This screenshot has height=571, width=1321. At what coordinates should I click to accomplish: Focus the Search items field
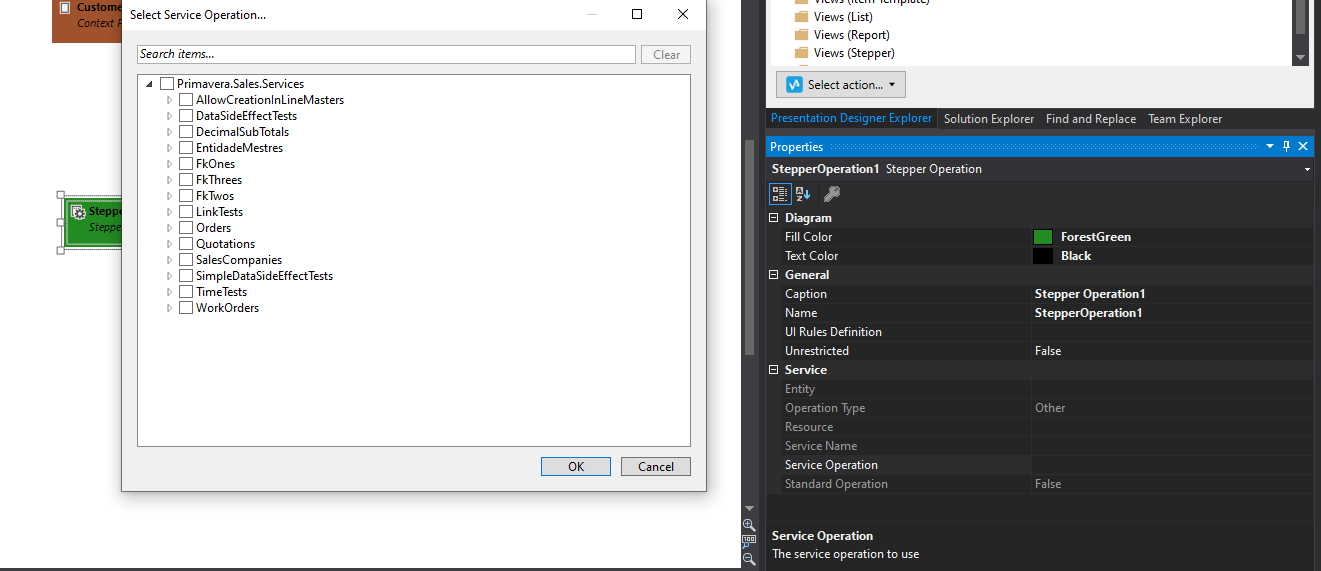(x=386, y=54)
